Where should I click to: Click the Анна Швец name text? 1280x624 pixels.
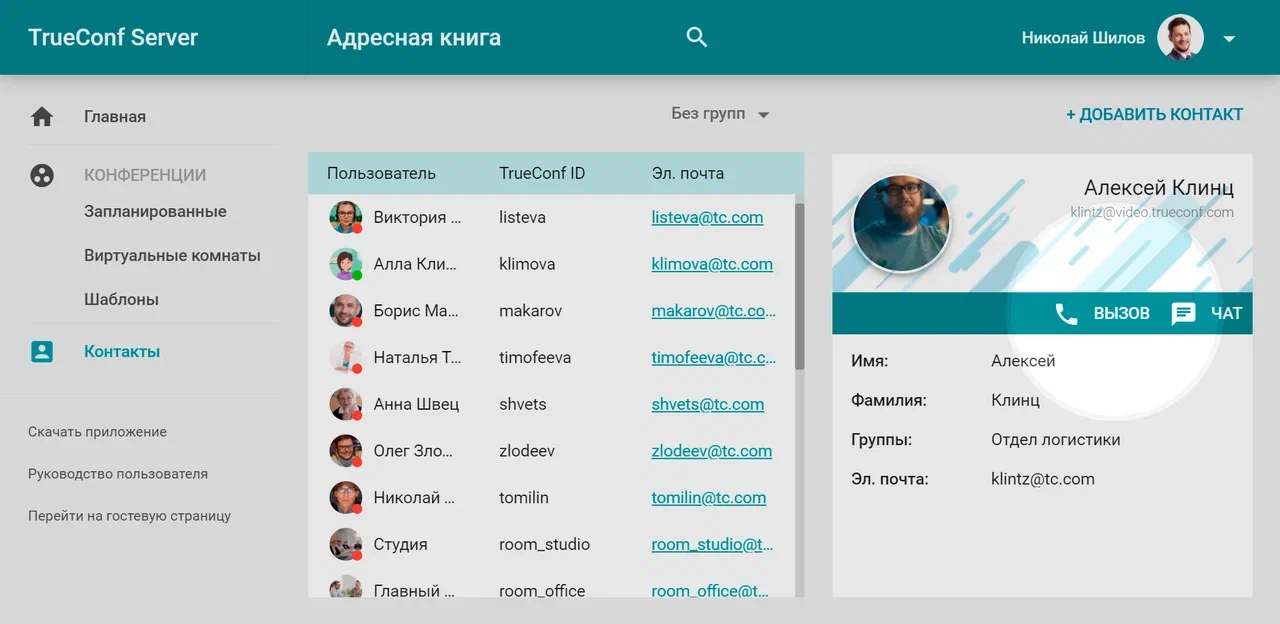pos(416,404)
